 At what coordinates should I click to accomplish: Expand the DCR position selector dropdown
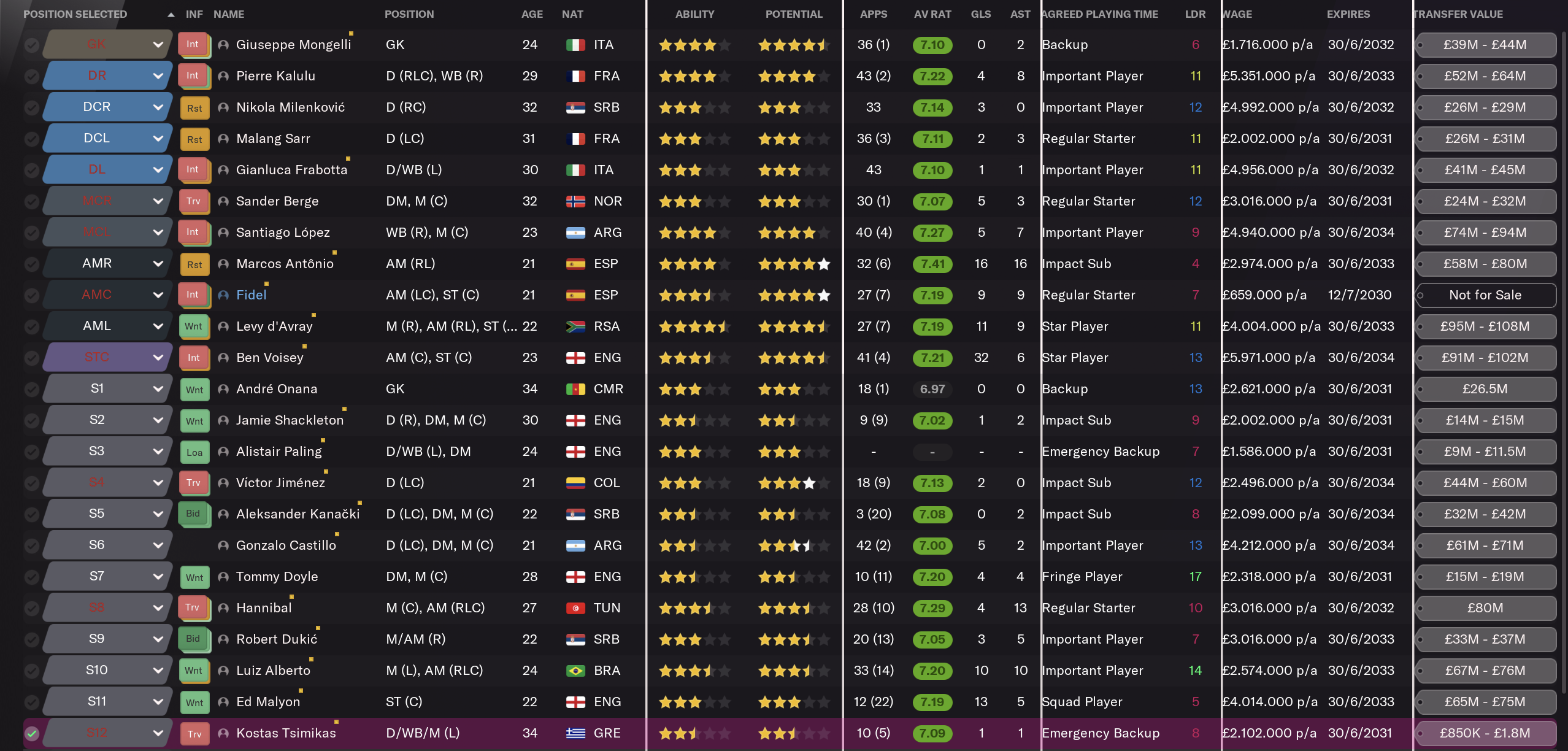158,107
